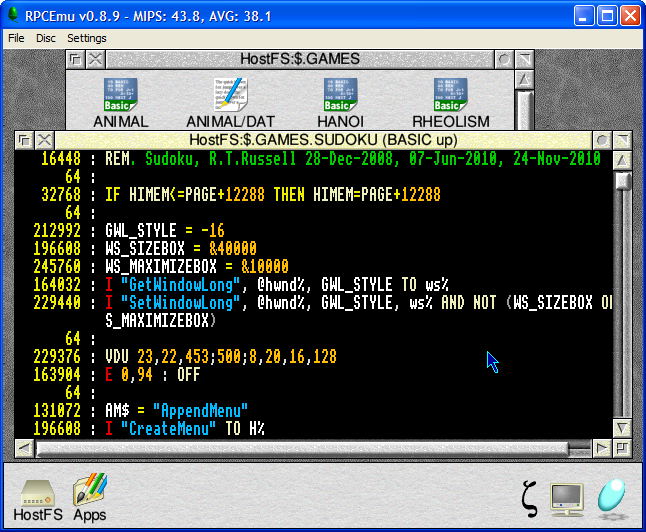Click scroll down arrow in SUDOKU editor
Image resolution: width=646 pixels, height=532 pixels.
pyautogui.click(x=622, y=428)
